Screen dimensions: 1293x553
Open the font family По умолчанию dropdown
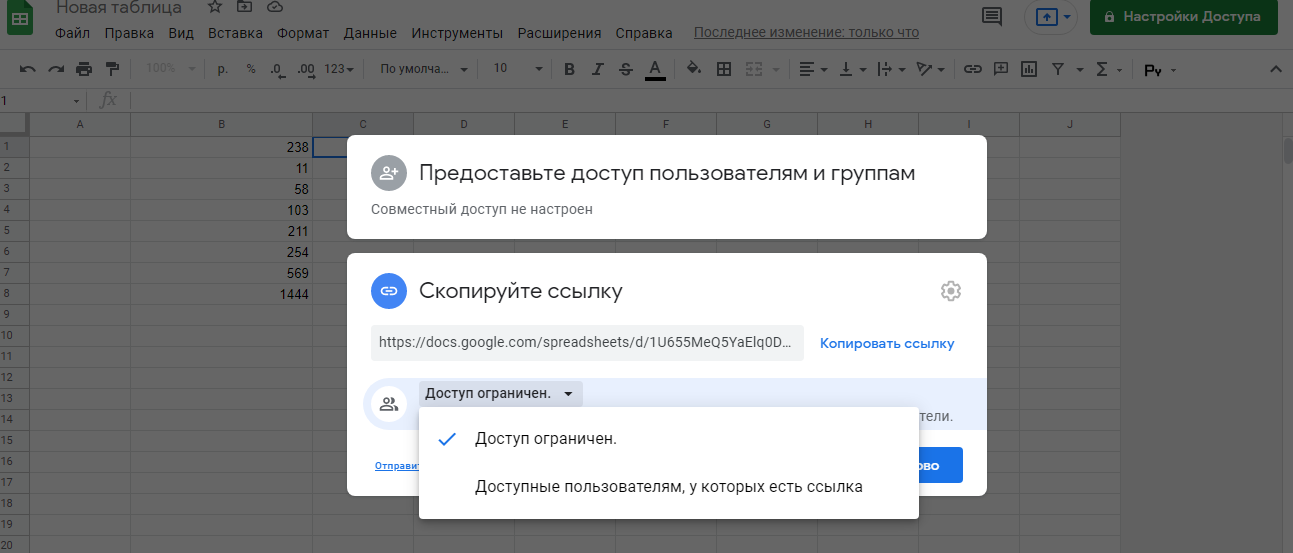(424, 69)
